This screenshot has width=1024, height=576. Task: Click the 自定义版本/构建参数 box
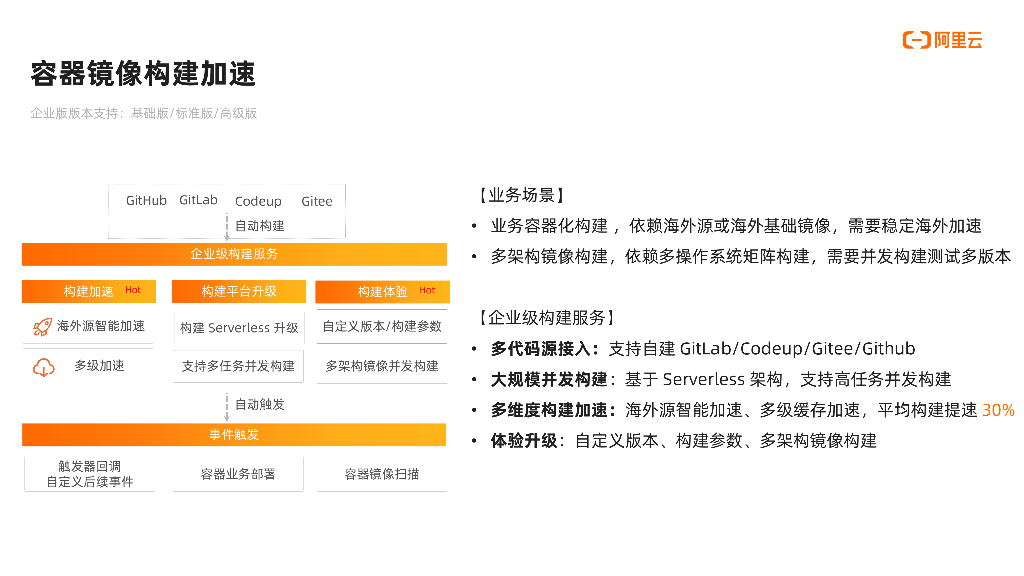(382, 326)
